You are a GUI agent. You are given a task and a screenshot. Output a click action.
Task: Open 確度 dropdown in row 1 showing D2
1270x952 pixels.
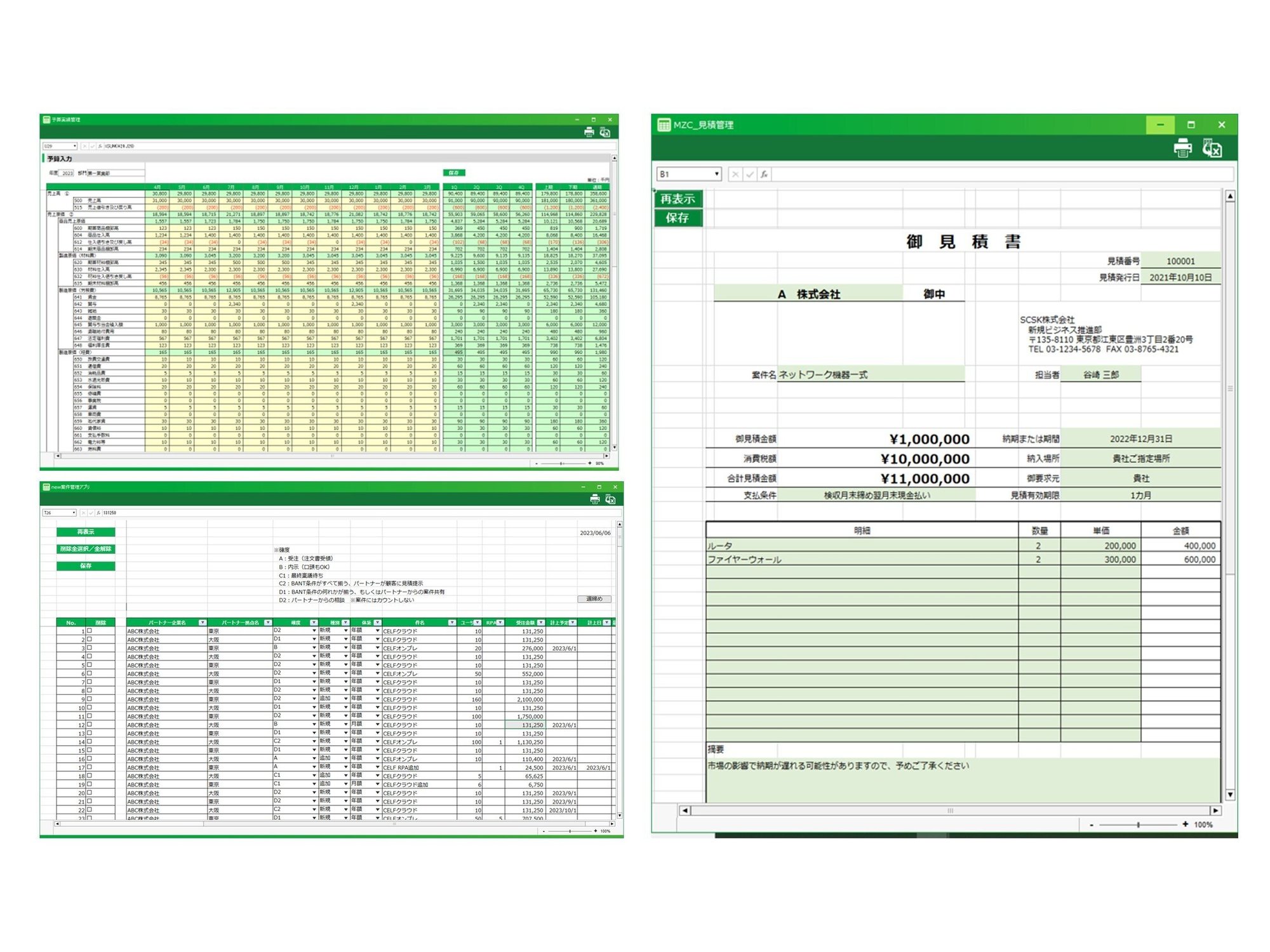(x=314, y=631)
